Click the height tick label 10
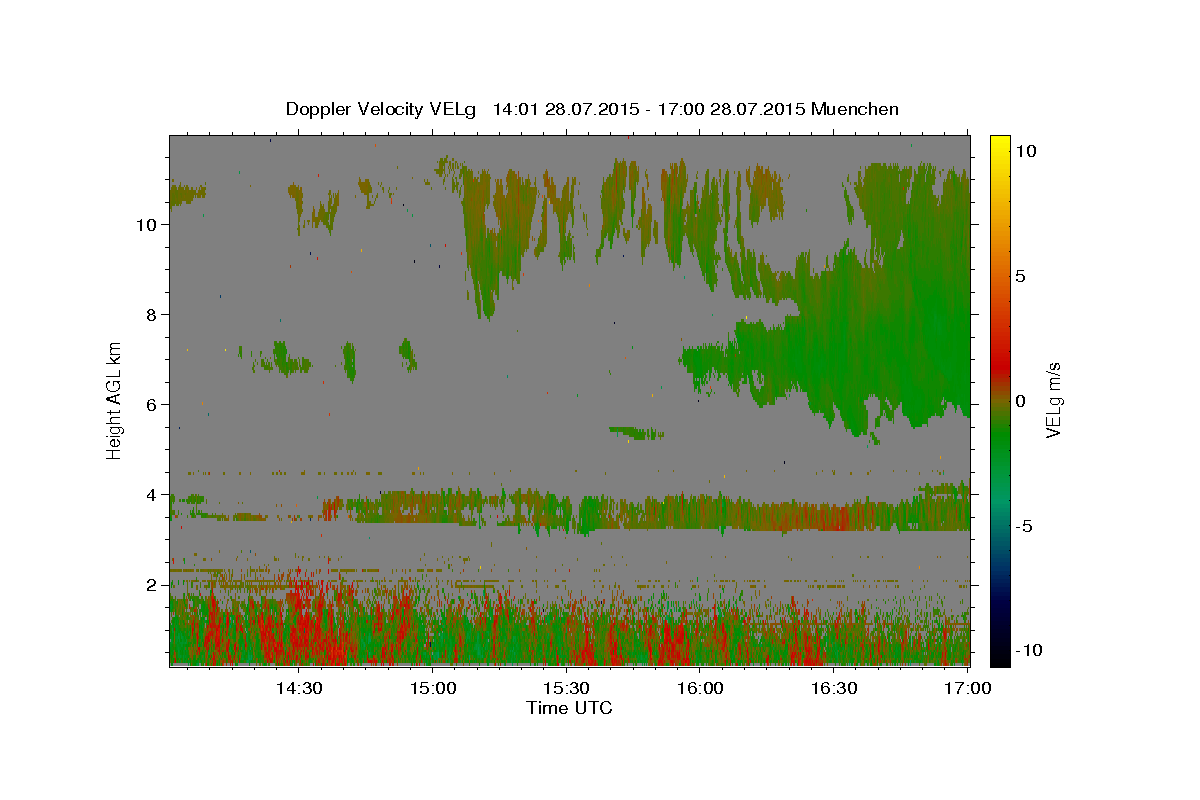The image size is (1200, 800). [146, 225]
